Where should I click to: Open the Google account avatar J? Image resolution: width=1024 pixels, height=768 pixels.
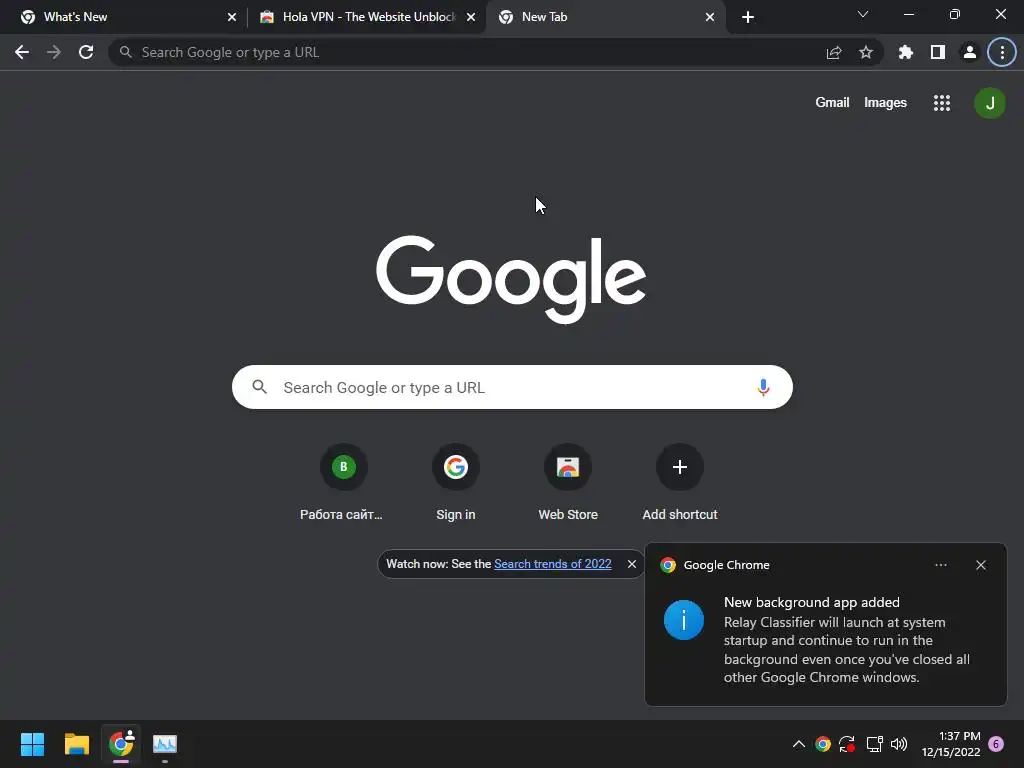[989, 103]
